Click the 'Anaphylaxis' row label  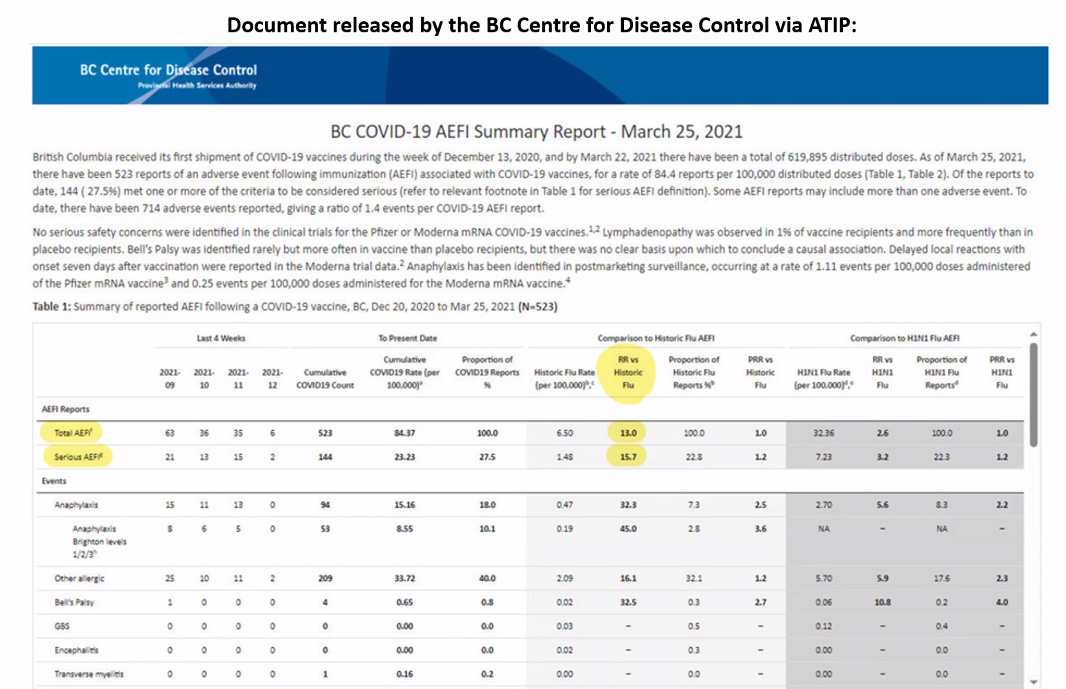pos(76,505)
